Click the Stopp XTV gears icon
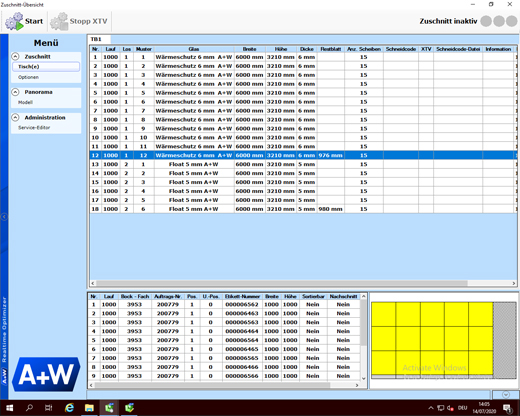 [x=59, y=21]
